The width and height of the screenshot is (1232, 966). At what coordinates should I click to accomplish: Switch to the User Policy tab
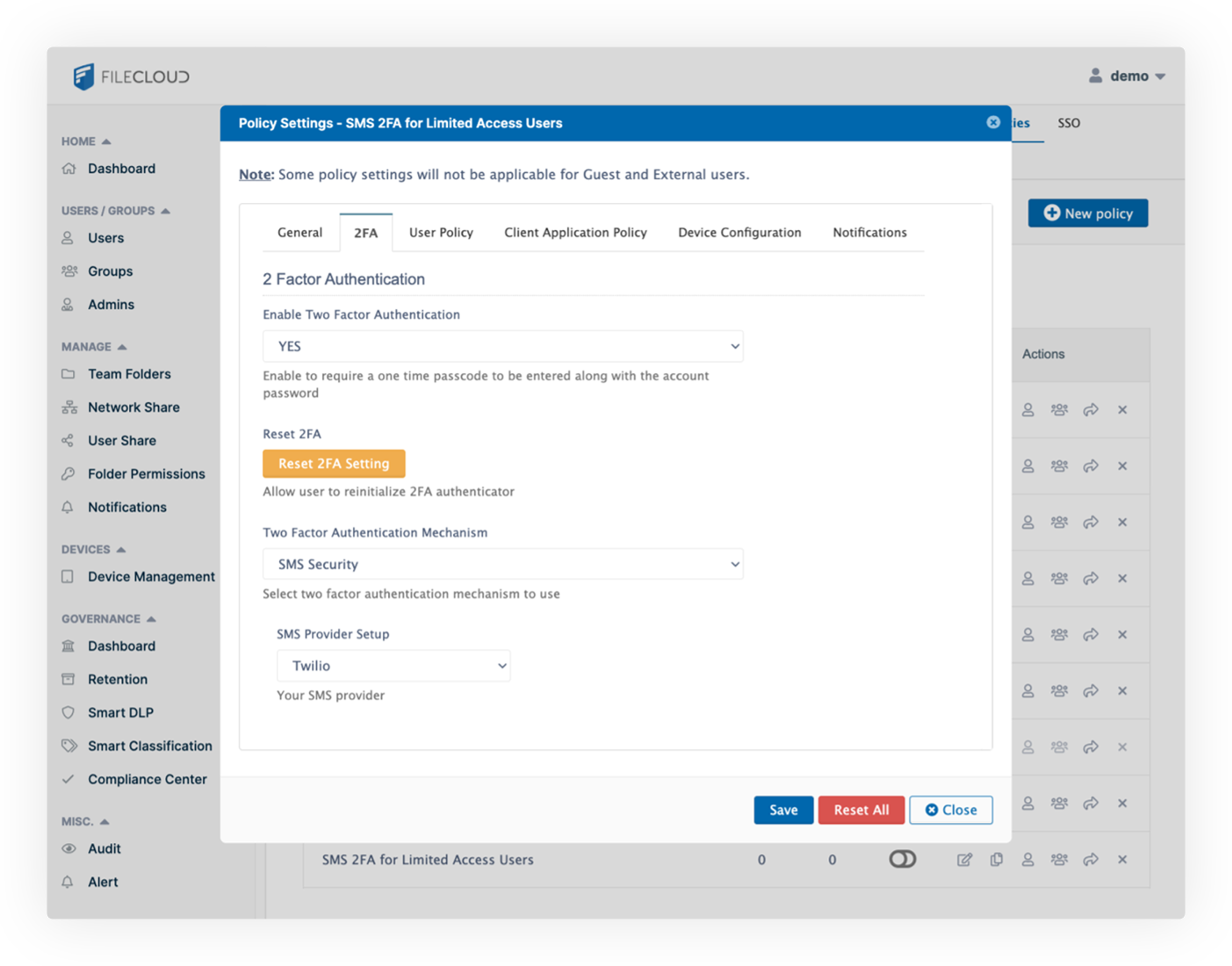pos(441,233)
